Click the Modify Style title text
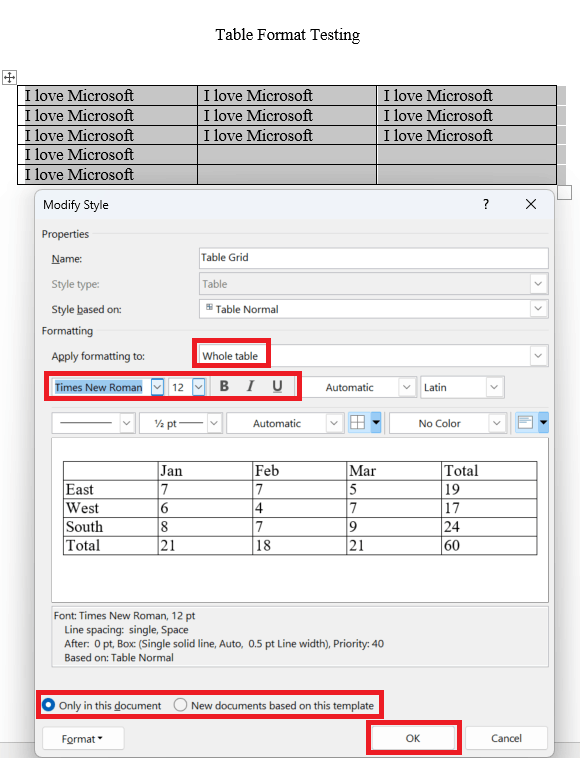Screen dimensions: 580x758 (76, 204)
